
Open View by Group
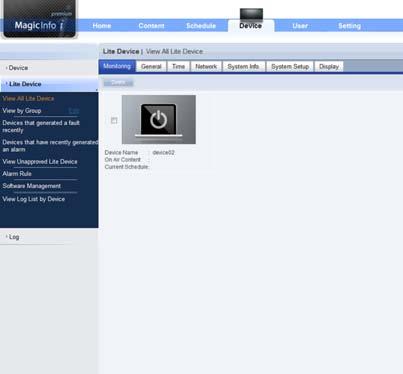pos(22,111)
